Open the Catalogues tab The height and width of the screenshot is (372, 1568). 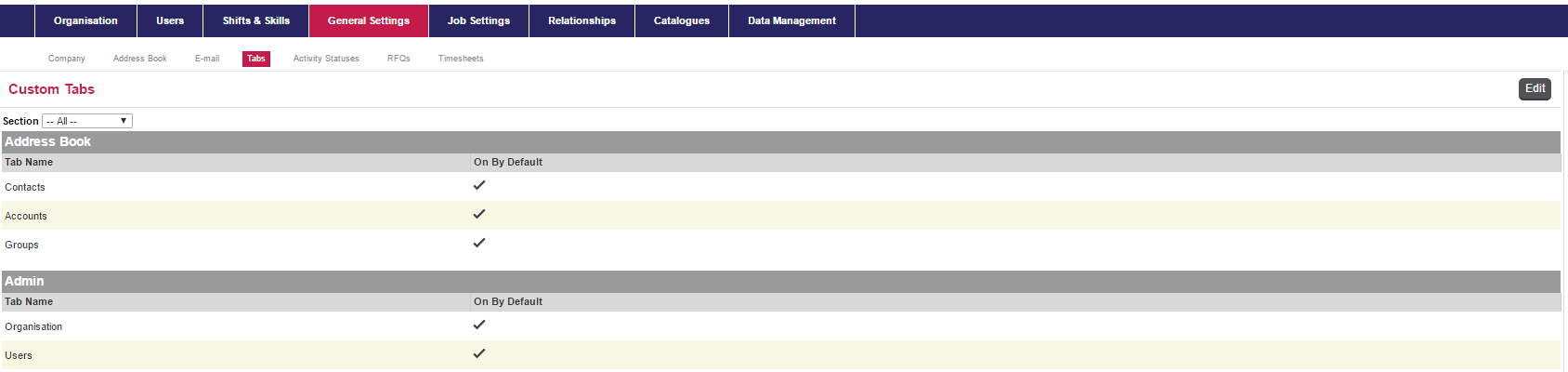[x=682, y=20]
